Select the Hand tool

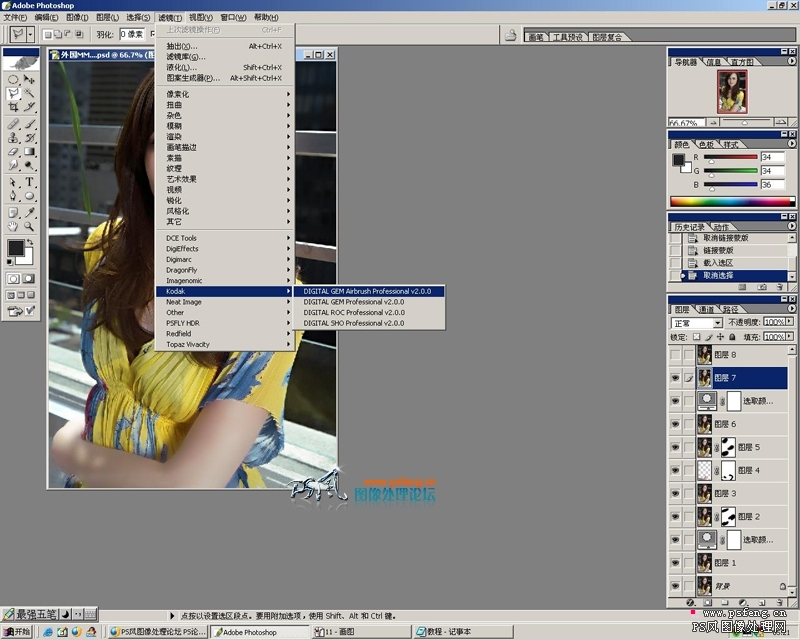[13, 227]
